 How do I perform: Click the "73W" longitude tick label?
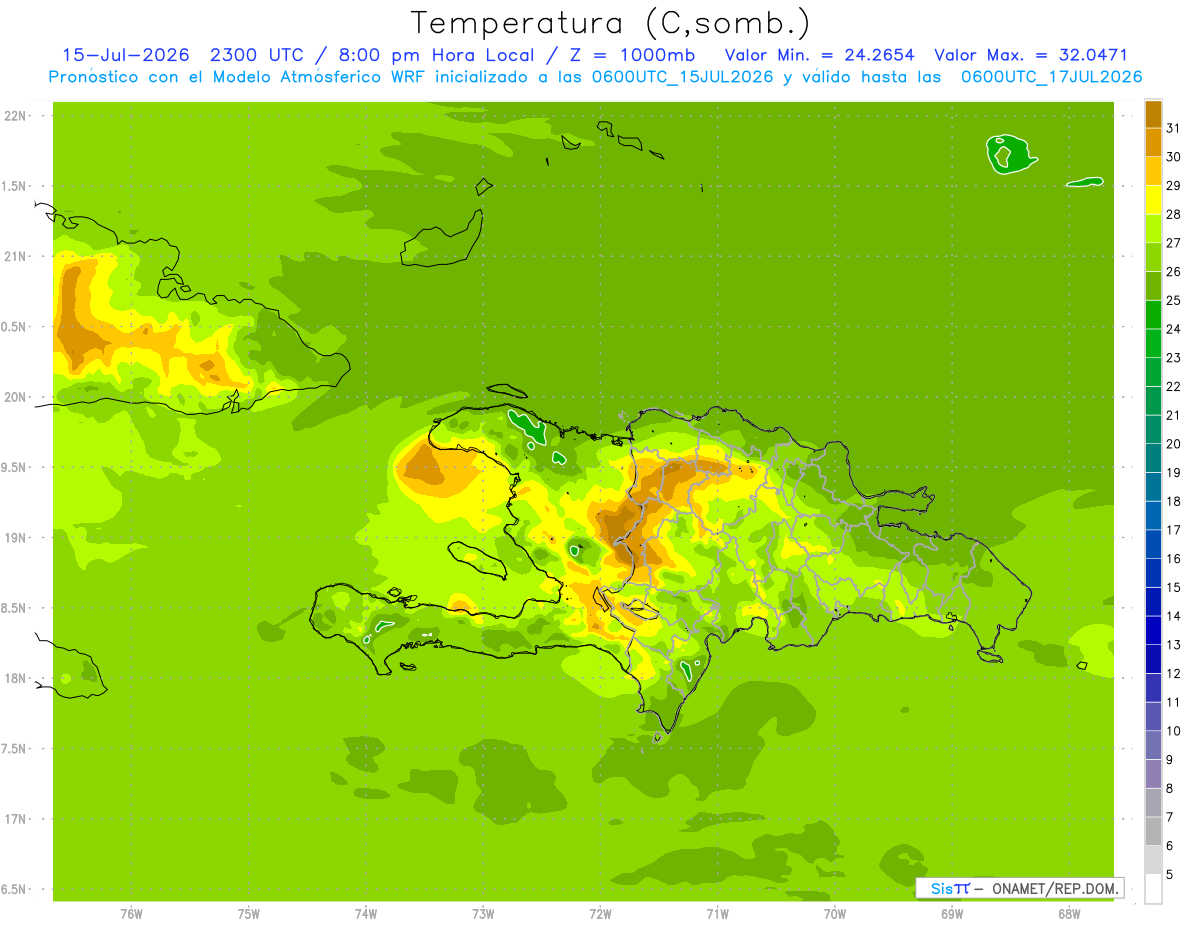click(483, 913)
